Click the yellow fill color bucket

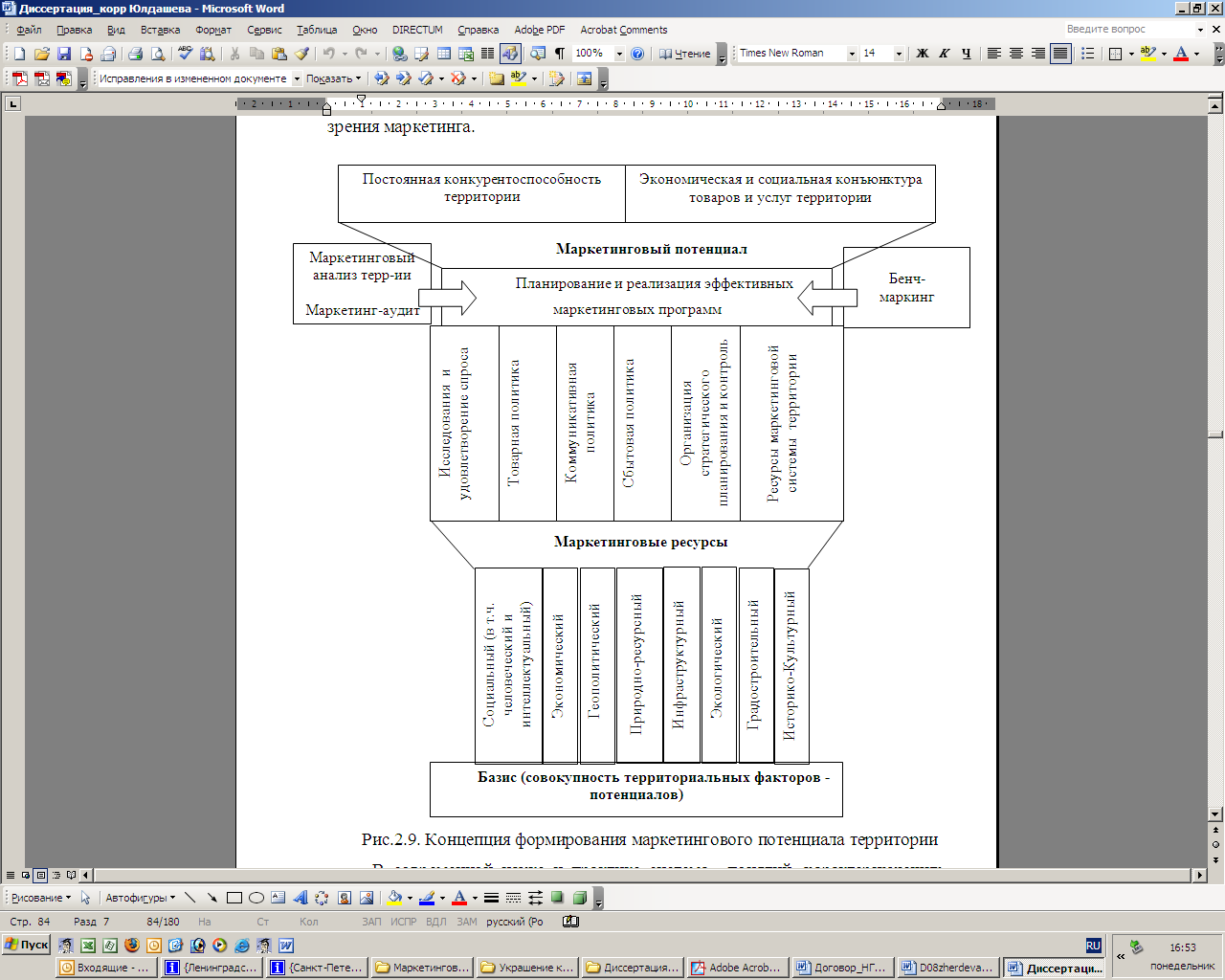[394, 898]
